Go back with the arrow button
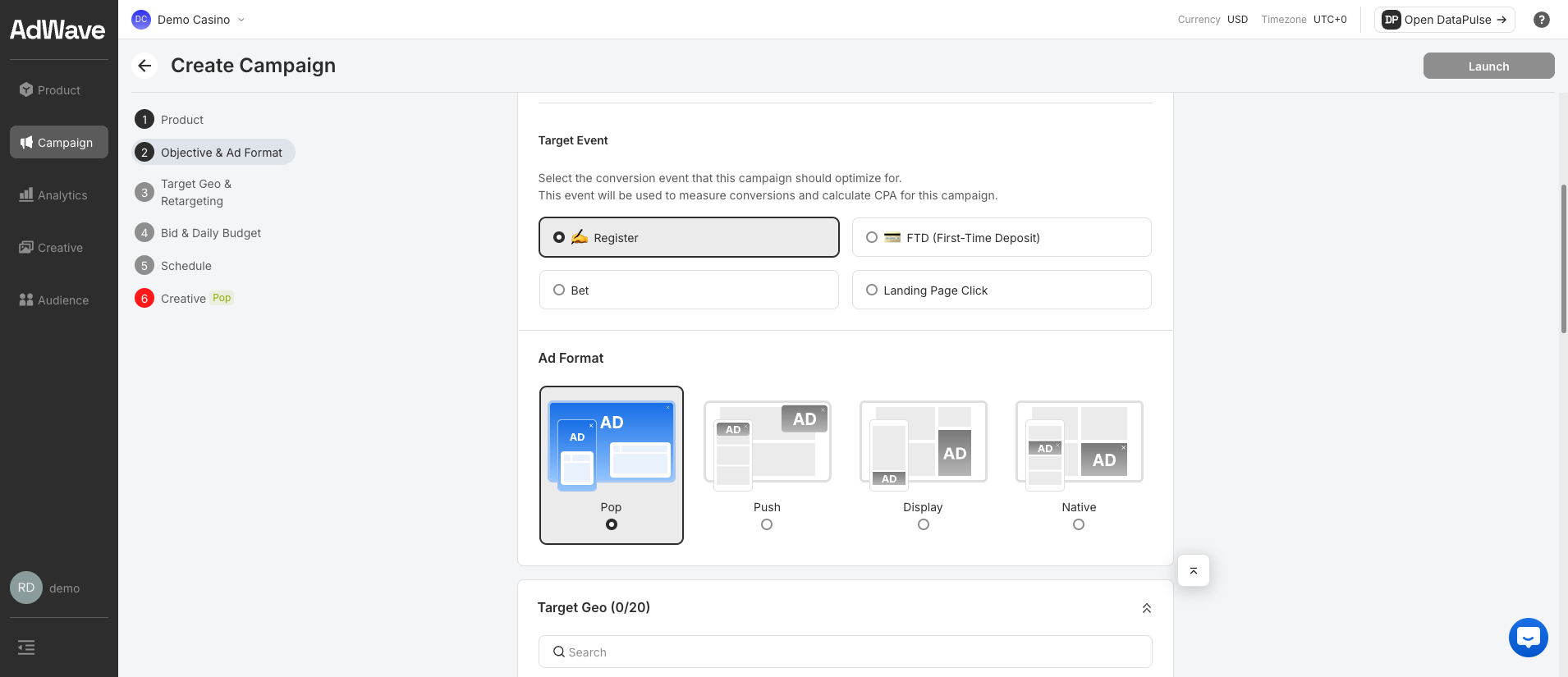This screenshot has width=1568, height=677. tap(144, 66)
